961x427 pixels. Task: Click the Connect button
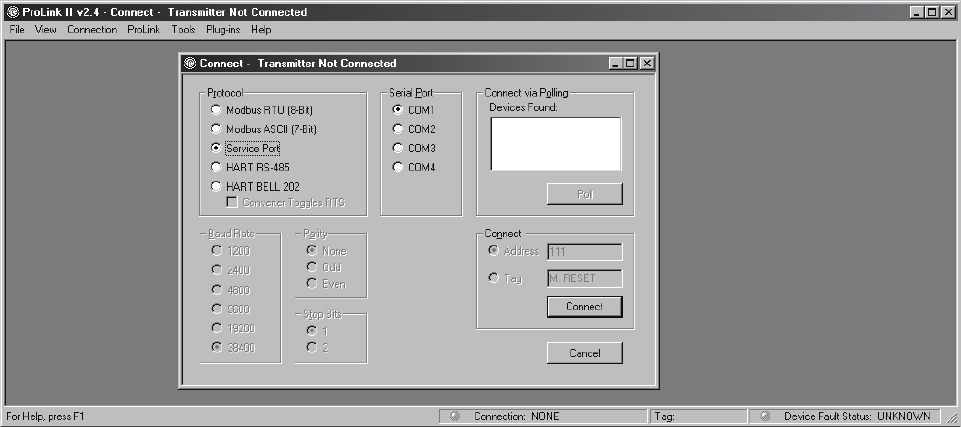point(585,307)
